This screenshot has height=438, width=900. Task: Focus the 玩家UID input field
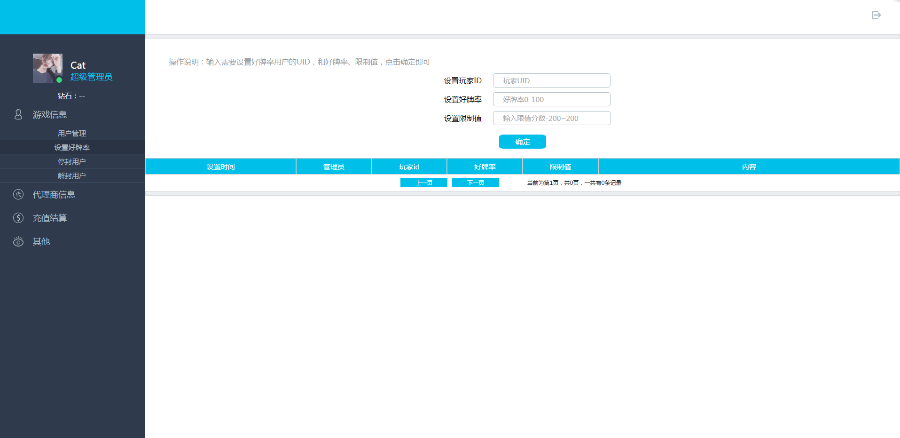coord(551,80)
